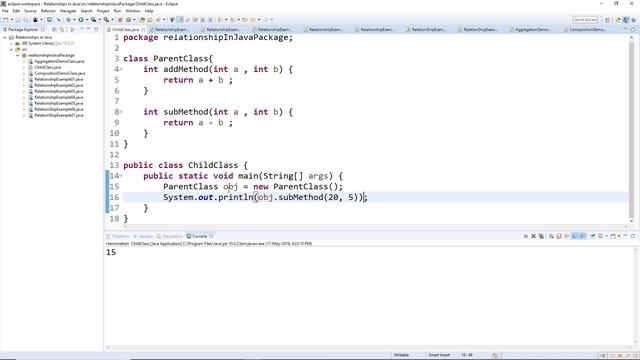Open Package Explorer view menu

[x=82, y=29]
